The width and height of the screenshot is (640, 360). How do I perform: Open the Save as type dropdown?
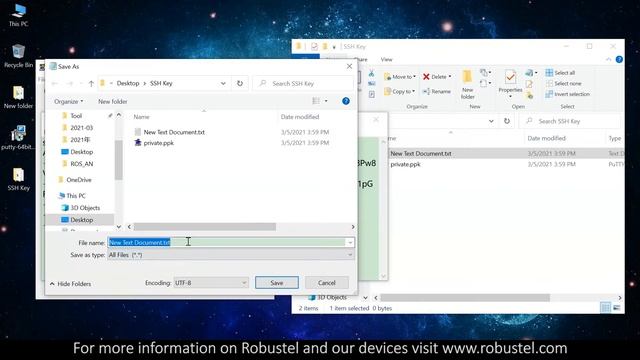[350, 255]
